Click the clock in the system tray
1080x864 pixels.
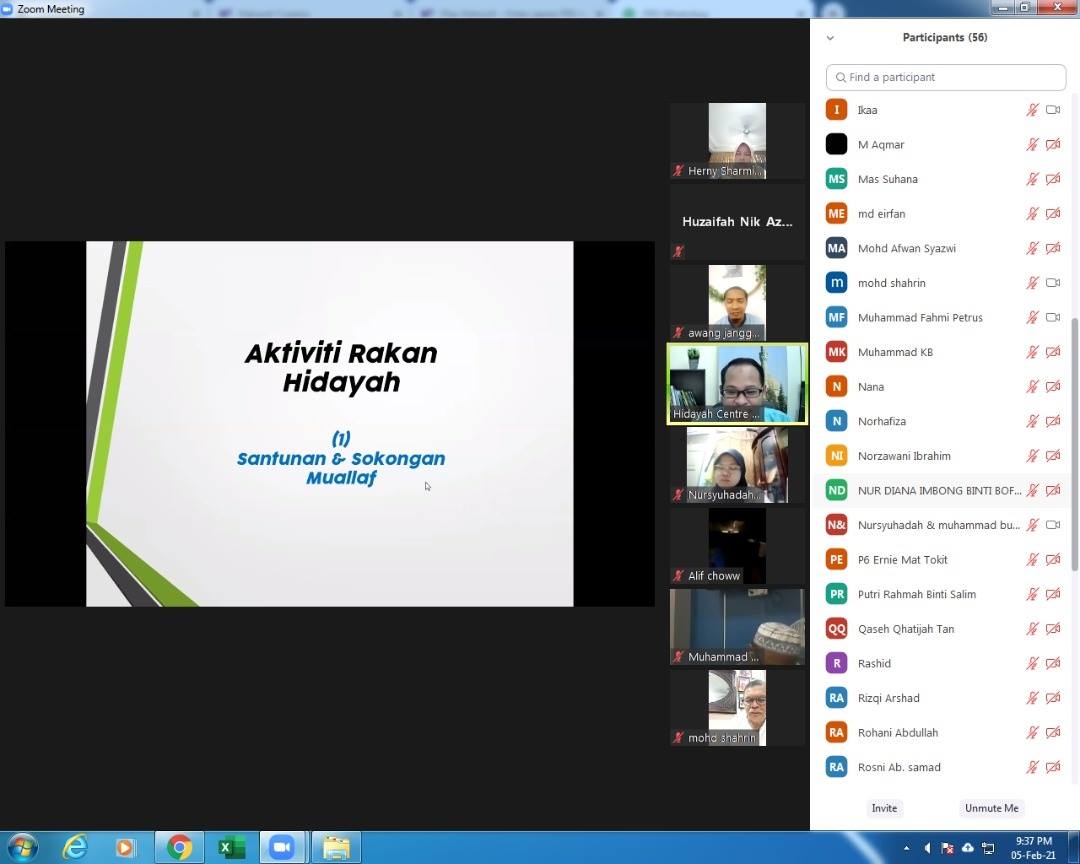[x=1033, y=848]
